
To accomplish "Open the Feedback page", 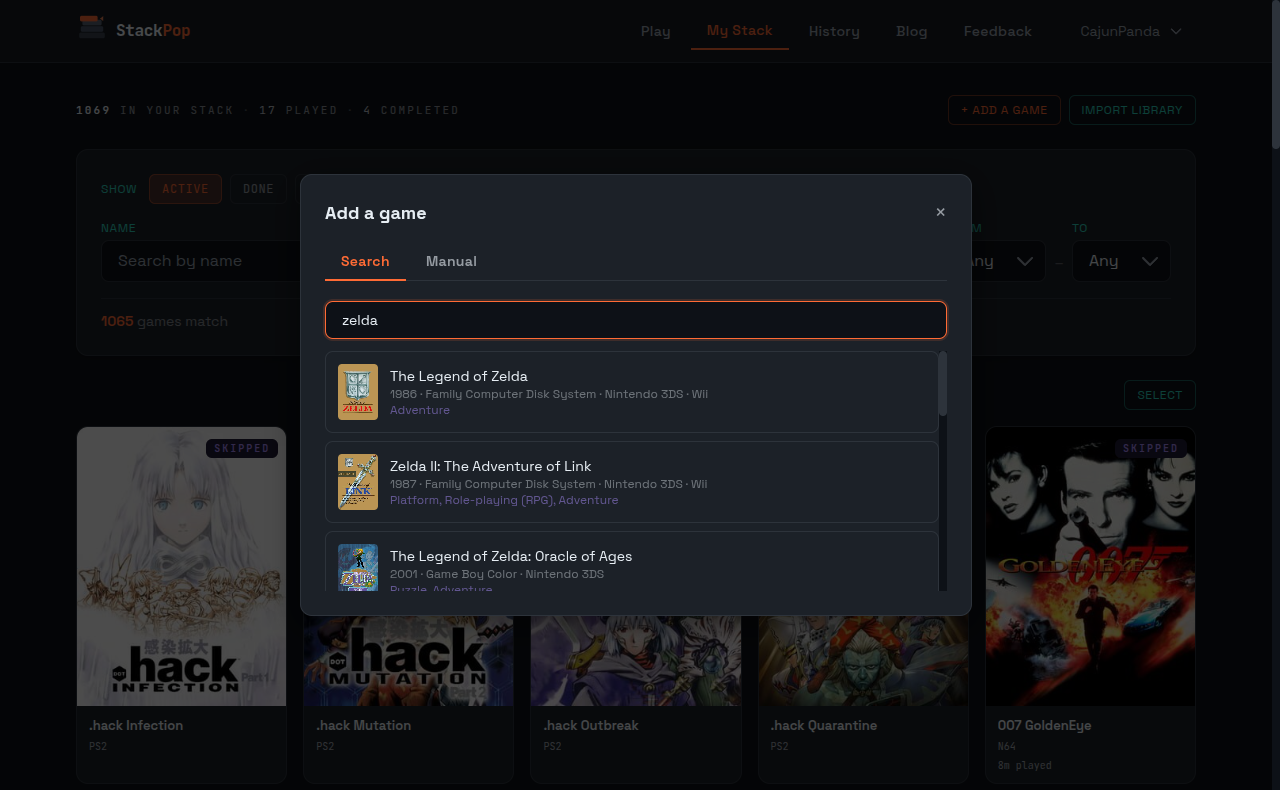I will point(998,31).
